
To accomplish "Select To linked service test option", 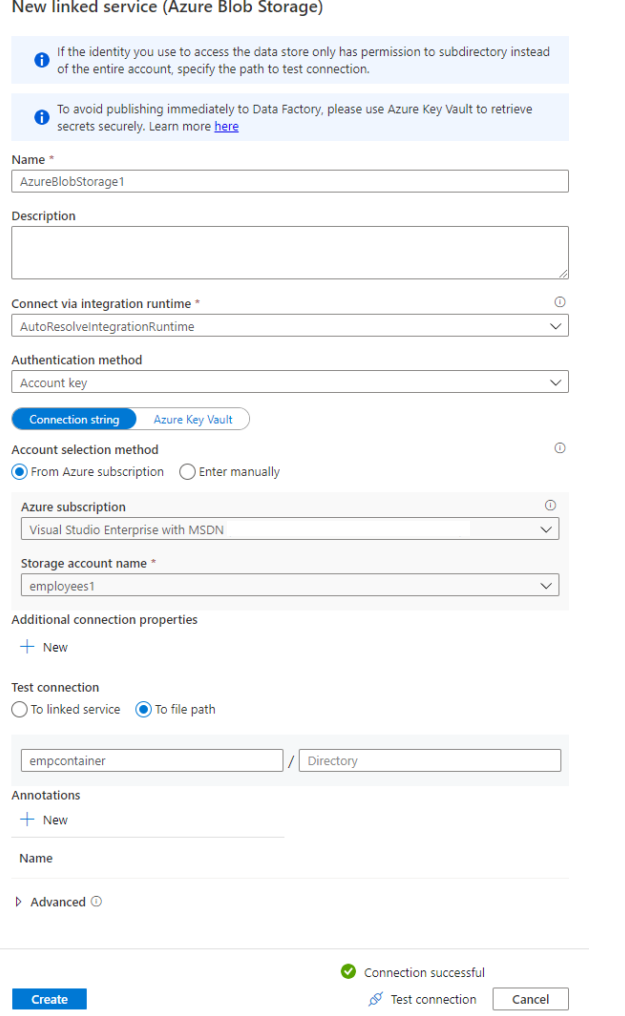I will pos(19,709).
